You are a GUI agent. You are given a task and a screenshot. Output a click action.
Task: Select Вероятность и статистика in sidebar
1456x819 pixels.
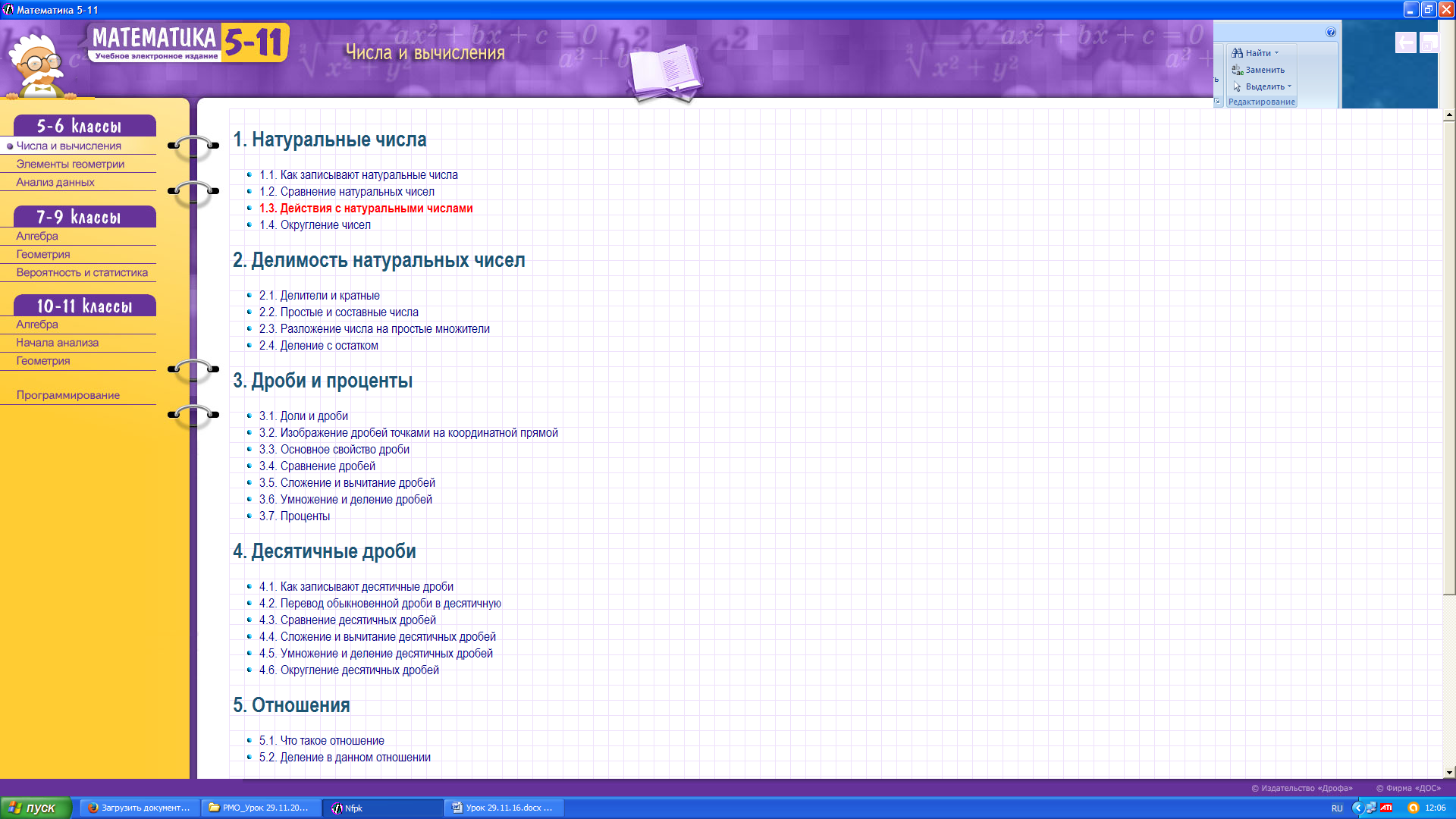point(82,272)
